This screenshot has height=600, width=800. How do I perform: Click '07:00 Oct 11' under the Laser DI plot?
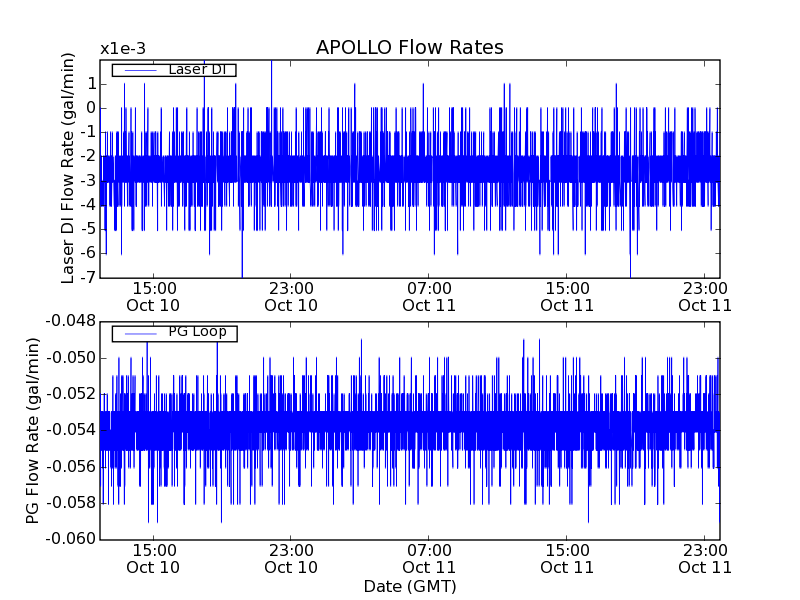(429, 297)
